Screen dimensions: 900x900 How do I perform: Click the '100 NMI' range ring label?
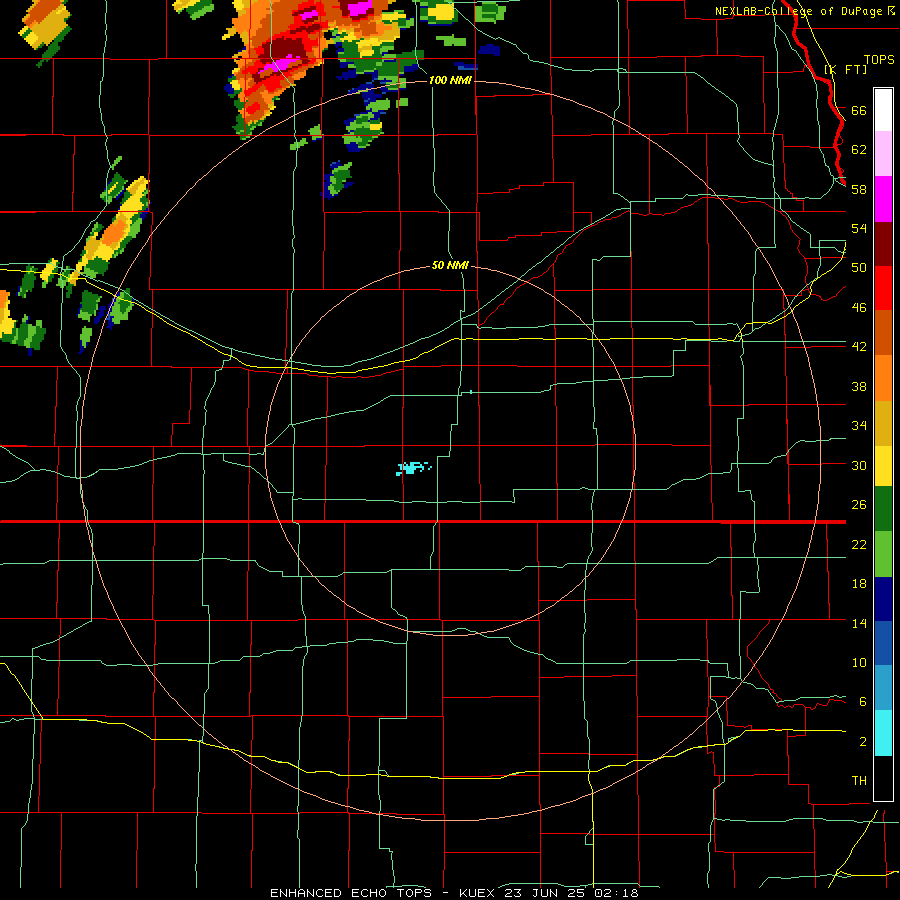(450, 80)
